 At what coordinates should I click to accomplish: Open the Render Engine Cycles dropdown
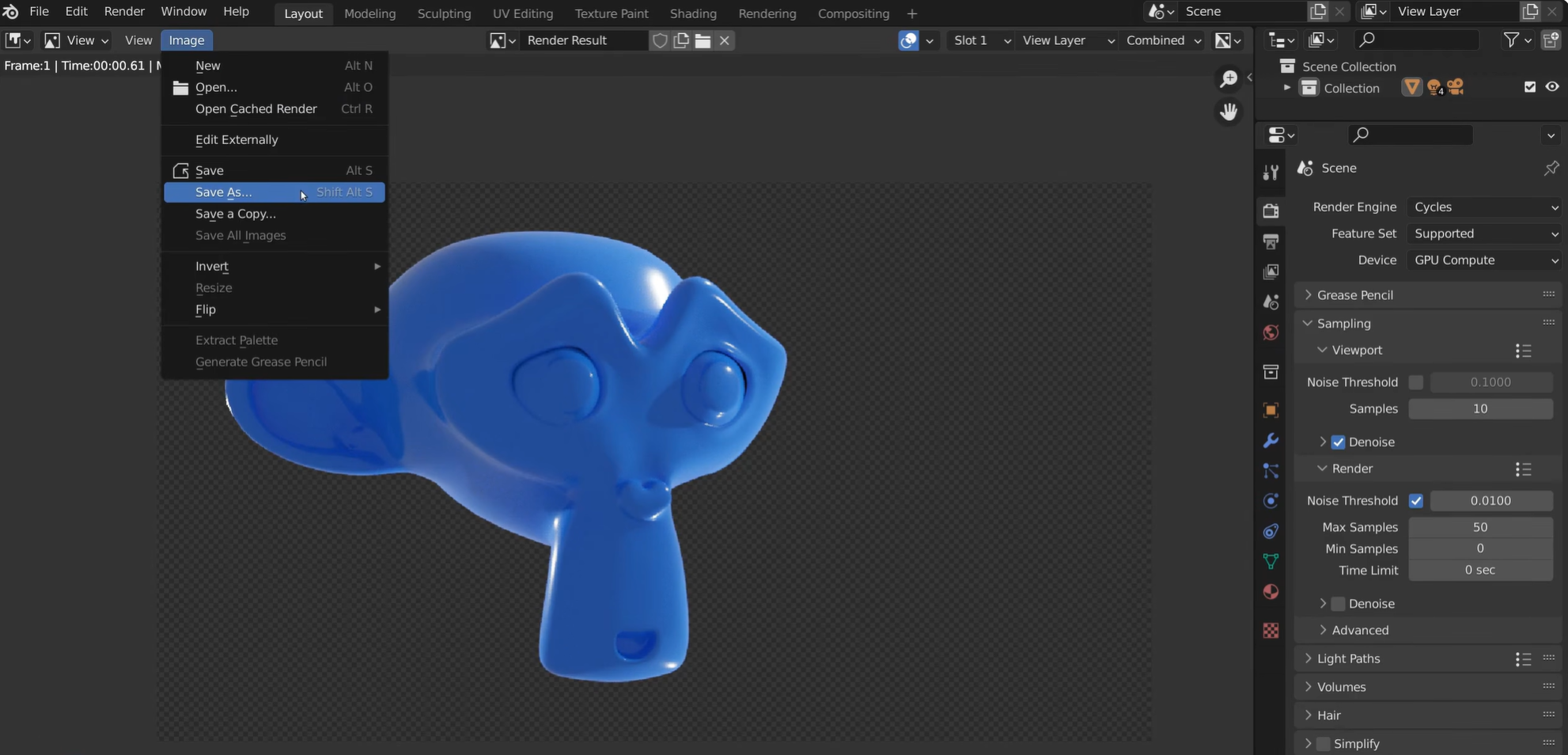coord(1485,207)
